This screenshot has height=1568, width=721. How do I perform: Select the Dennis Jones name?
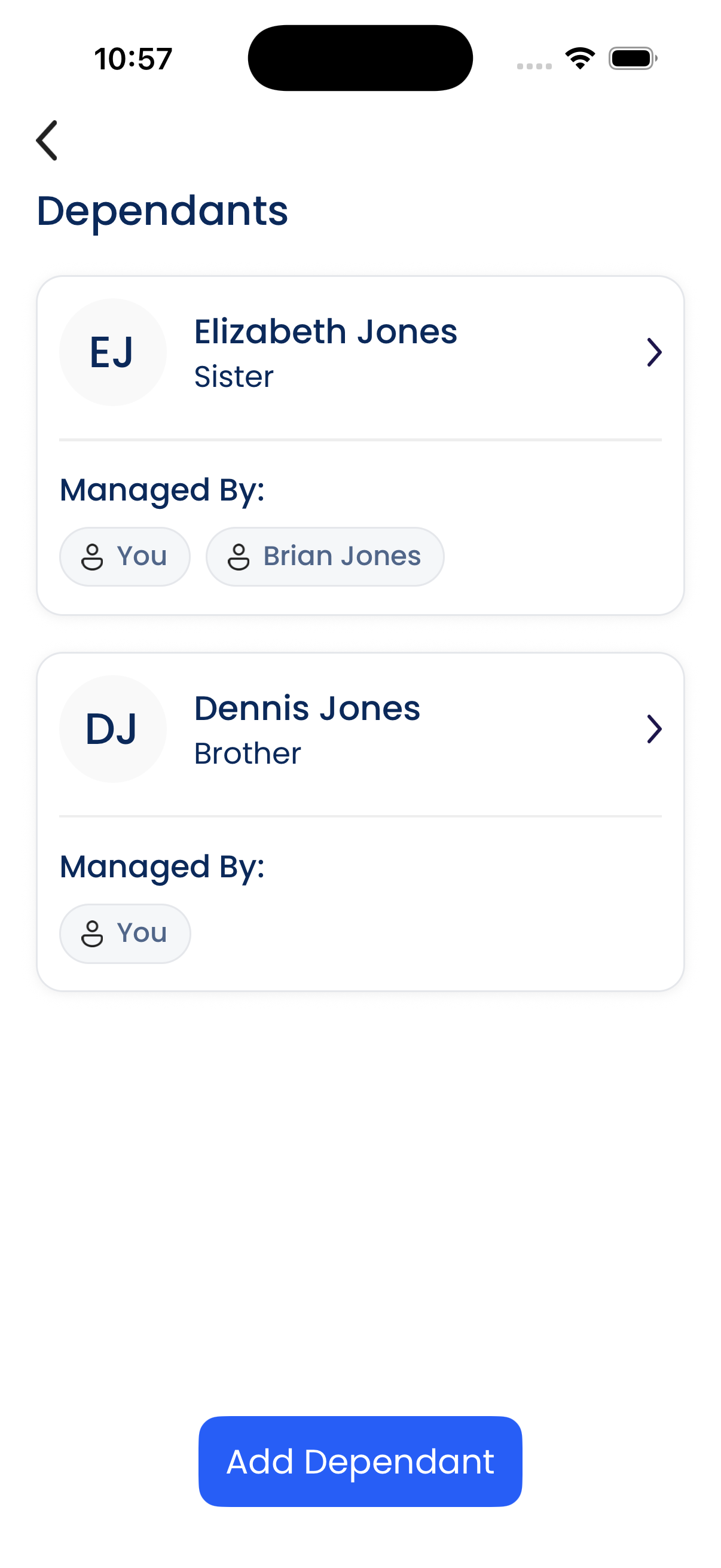point(307,709)
